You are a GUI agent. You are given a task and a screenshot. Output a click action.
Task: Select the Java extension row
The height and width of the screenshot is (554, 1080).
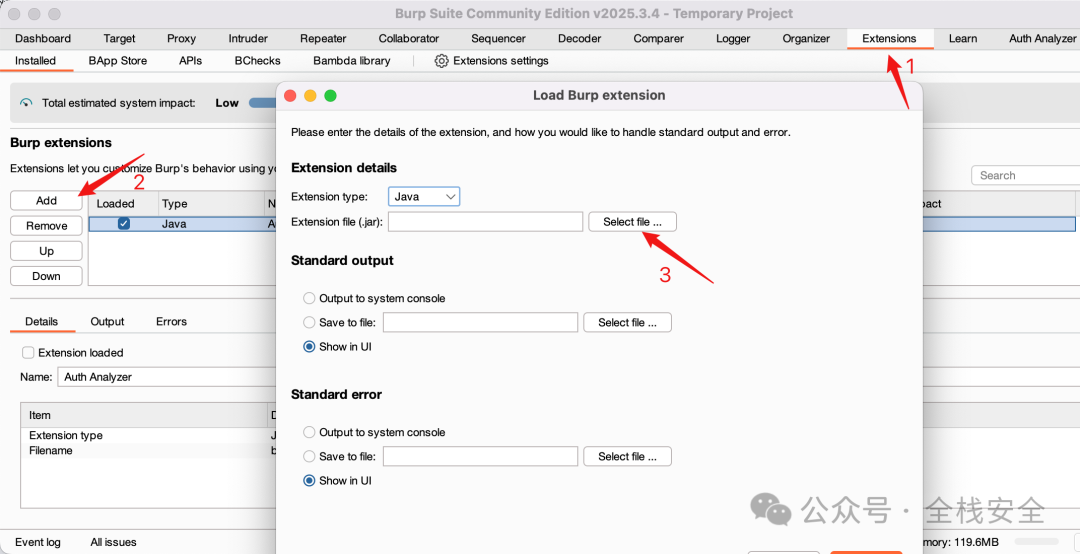[582, 224]
